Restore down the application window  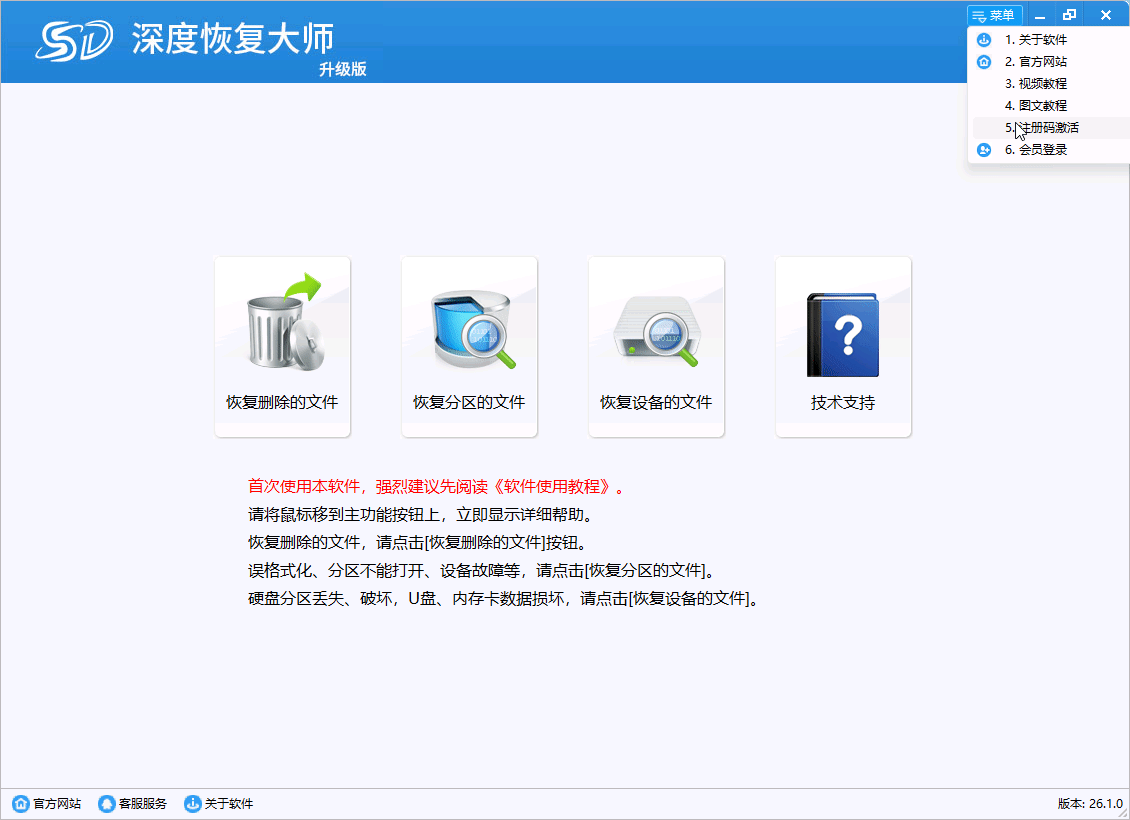(x=1070, y=15)
